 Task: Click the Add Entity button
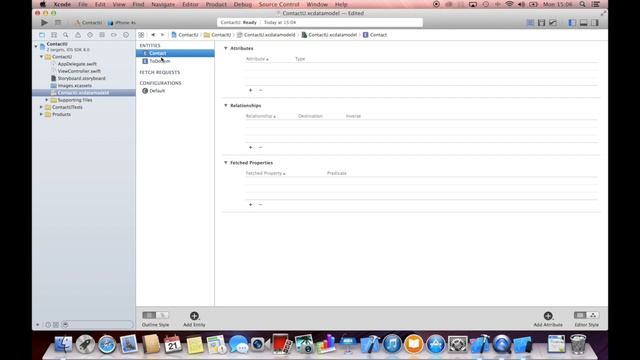(x=194, y=319)
